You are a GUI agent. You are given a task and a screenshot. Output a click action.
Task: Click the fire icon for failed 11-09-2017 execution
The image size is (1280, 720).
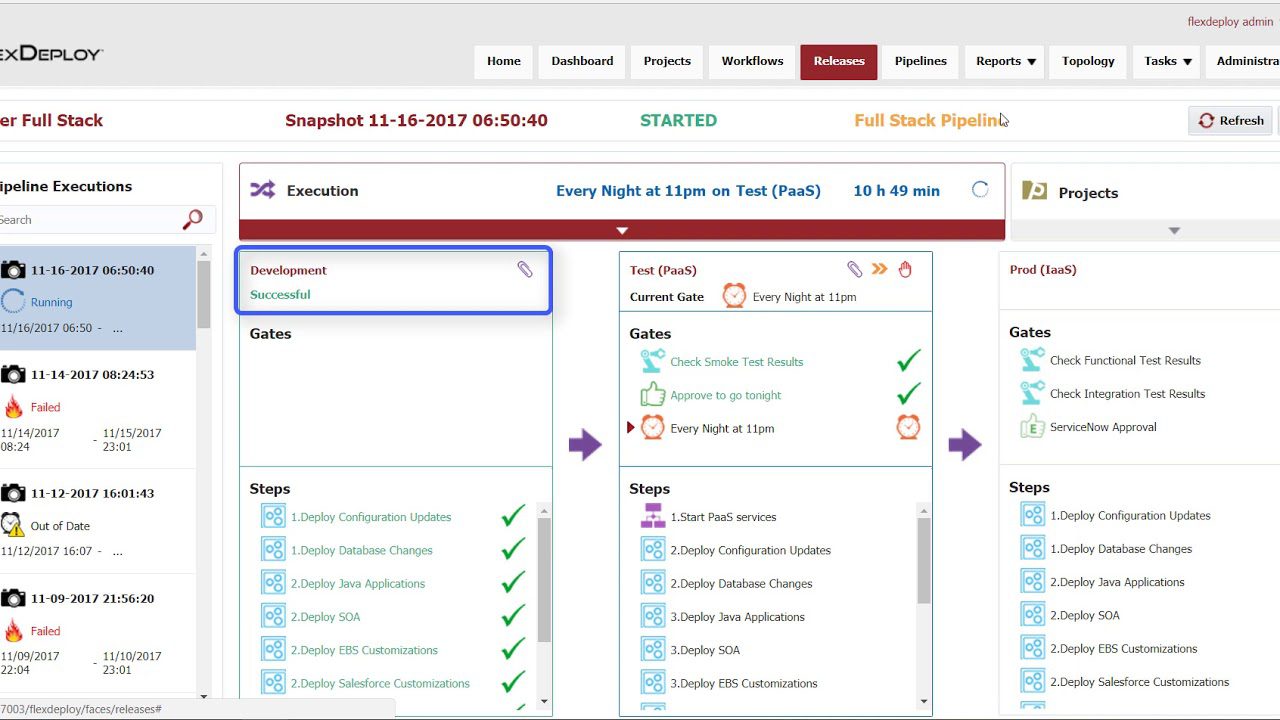13,631
